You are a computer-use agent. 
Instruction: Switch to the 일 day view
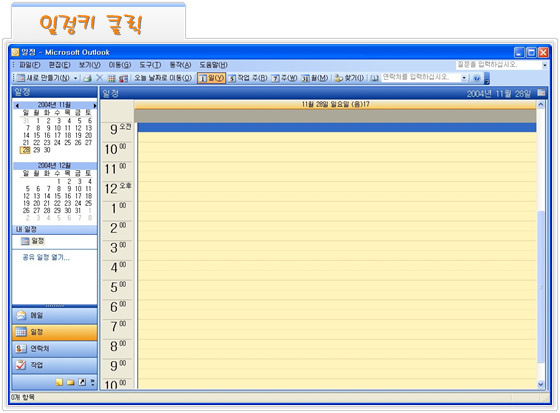click(x=211, y=78)
